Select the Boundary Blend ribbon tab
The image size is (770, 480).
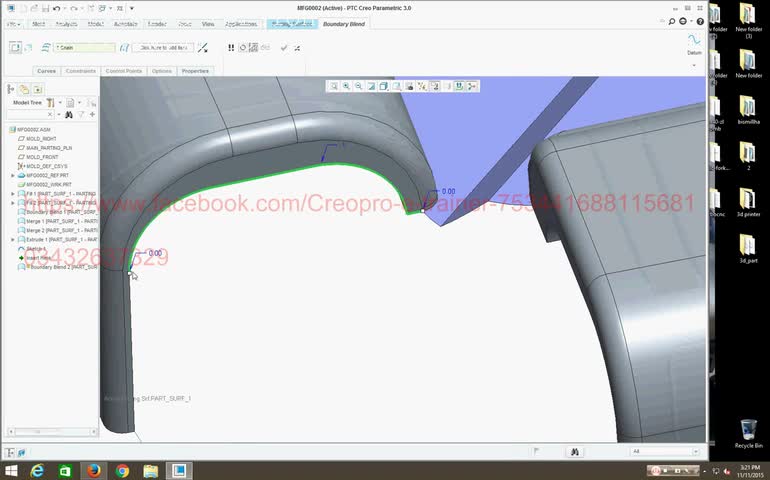344,24
